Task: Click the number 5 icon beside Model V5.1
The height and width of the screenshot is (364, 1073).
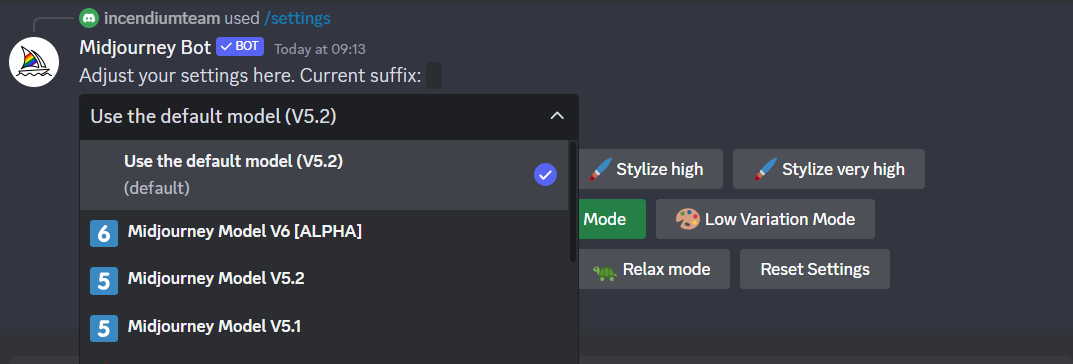Action: (104, 328)
